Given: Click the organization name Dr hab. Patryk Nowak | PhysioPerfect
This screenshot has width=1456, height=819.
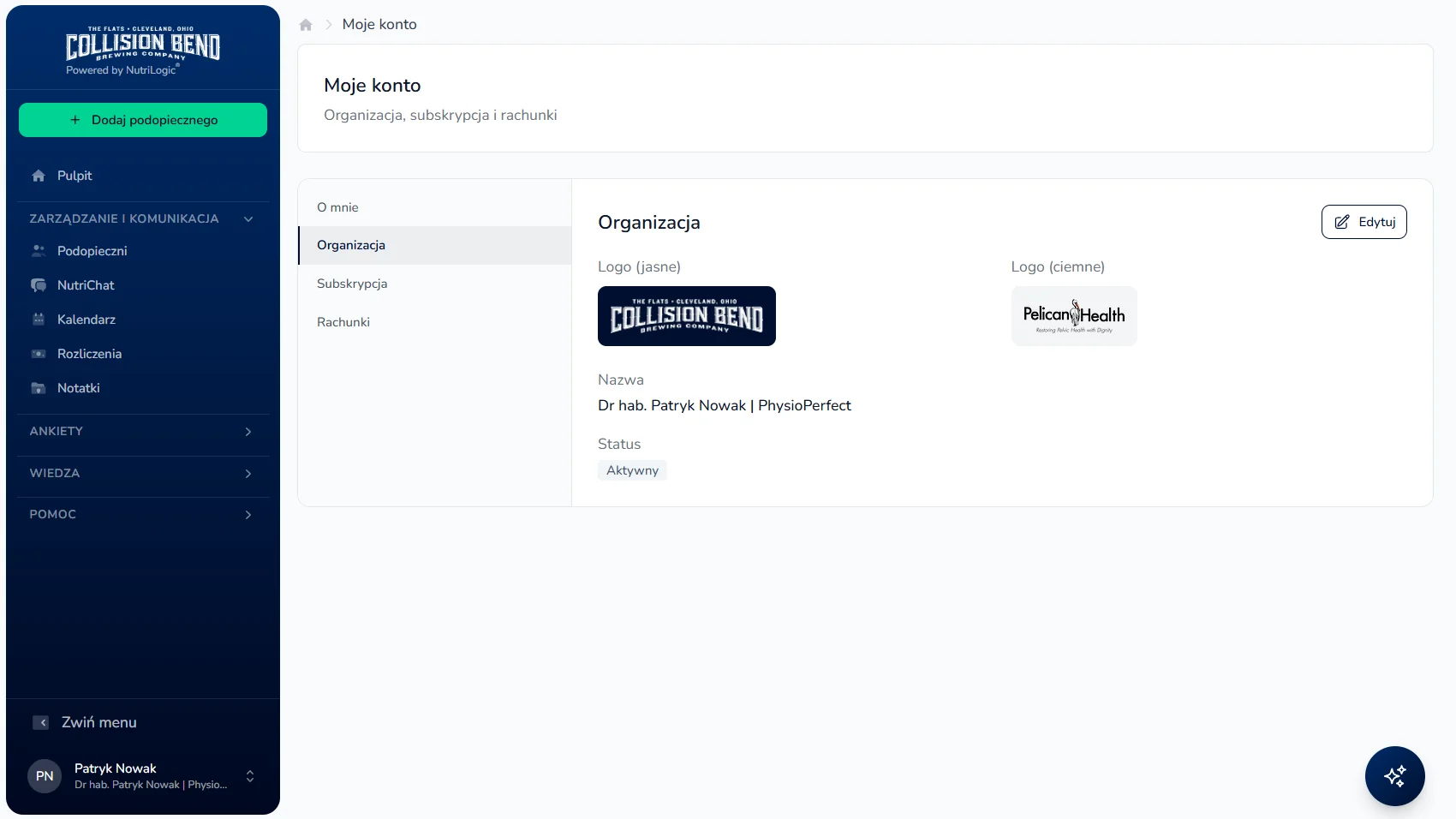Looking at the screenshot, I should coord(725,405).
